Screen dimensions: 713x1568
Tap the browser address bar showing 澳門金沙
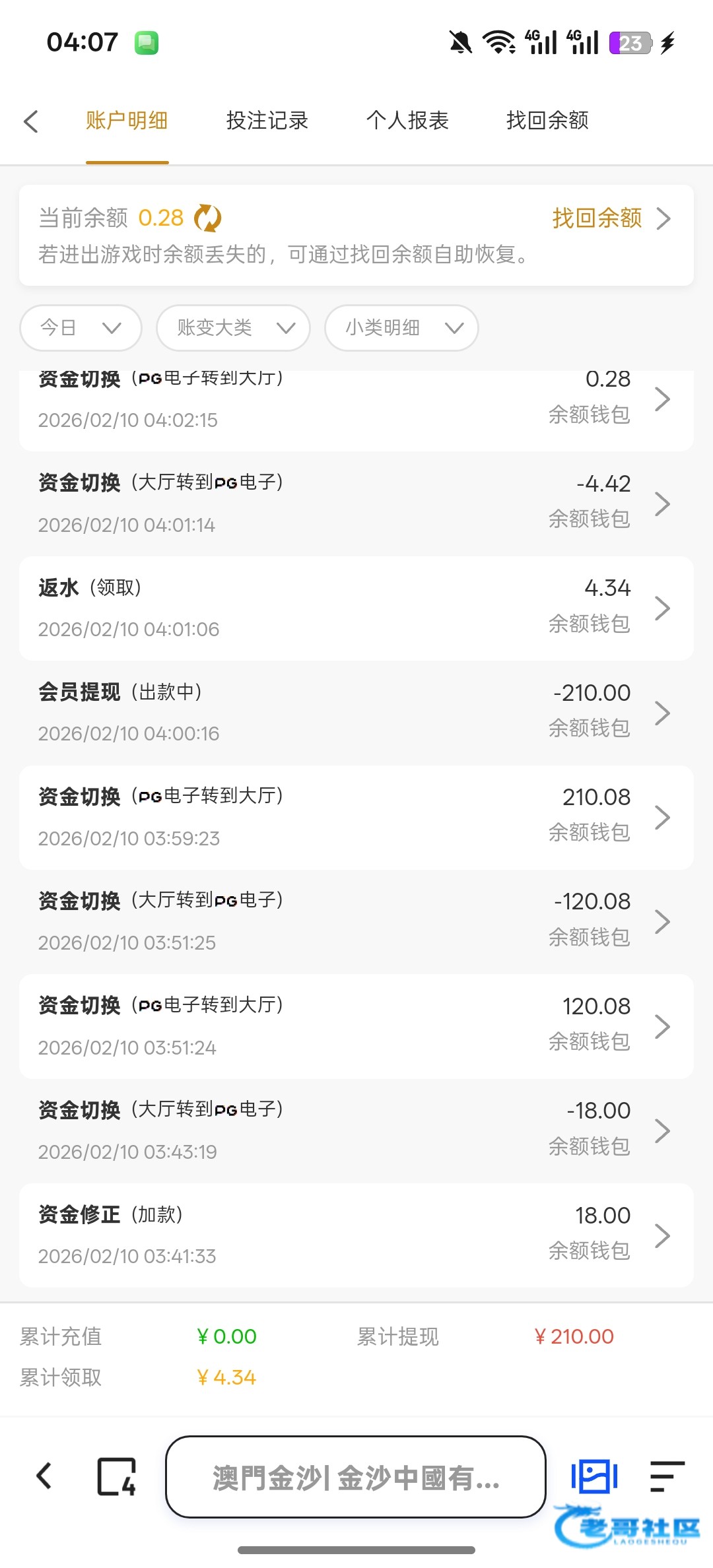coord(356,1477)
